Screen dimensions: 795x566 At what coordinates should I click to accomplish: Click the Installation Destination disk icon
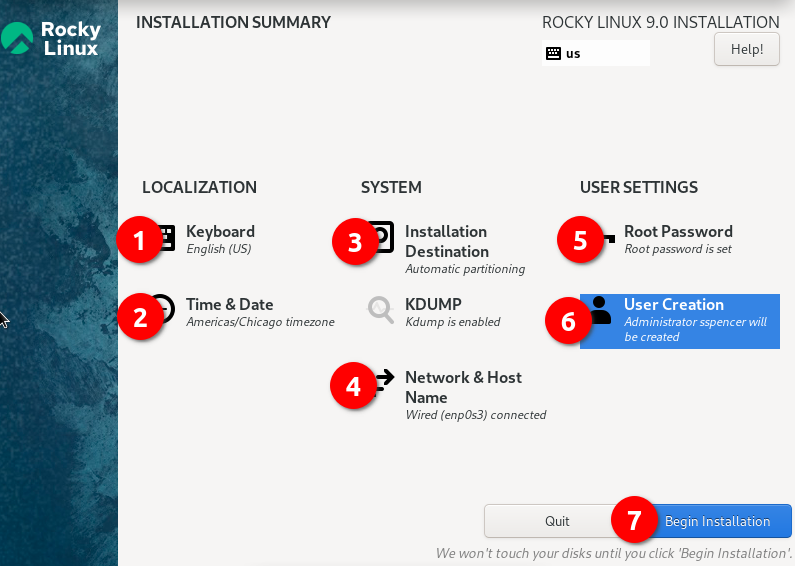383,238
